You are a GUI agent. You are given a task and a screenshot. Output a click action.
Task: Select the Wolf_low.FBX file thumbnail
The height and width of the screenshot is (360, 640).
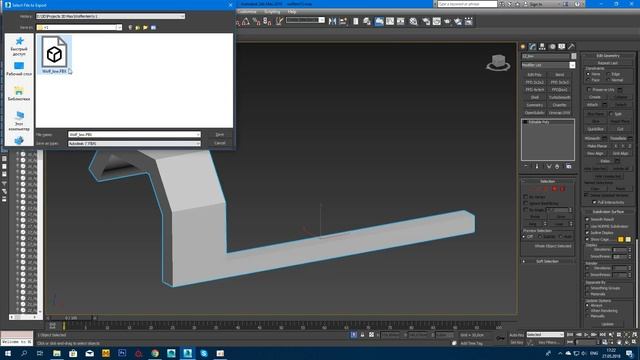(55, 55)
